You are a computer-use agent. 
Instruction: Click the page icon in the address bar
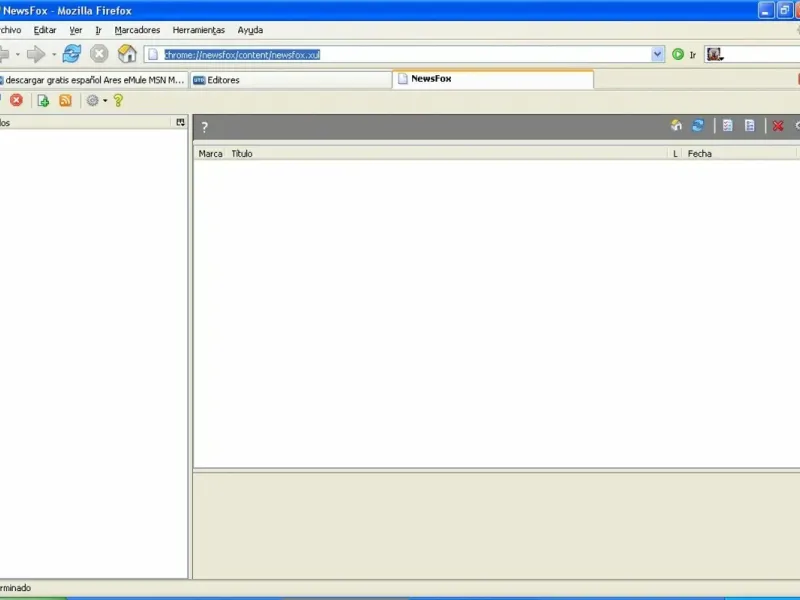pos(153,55)
